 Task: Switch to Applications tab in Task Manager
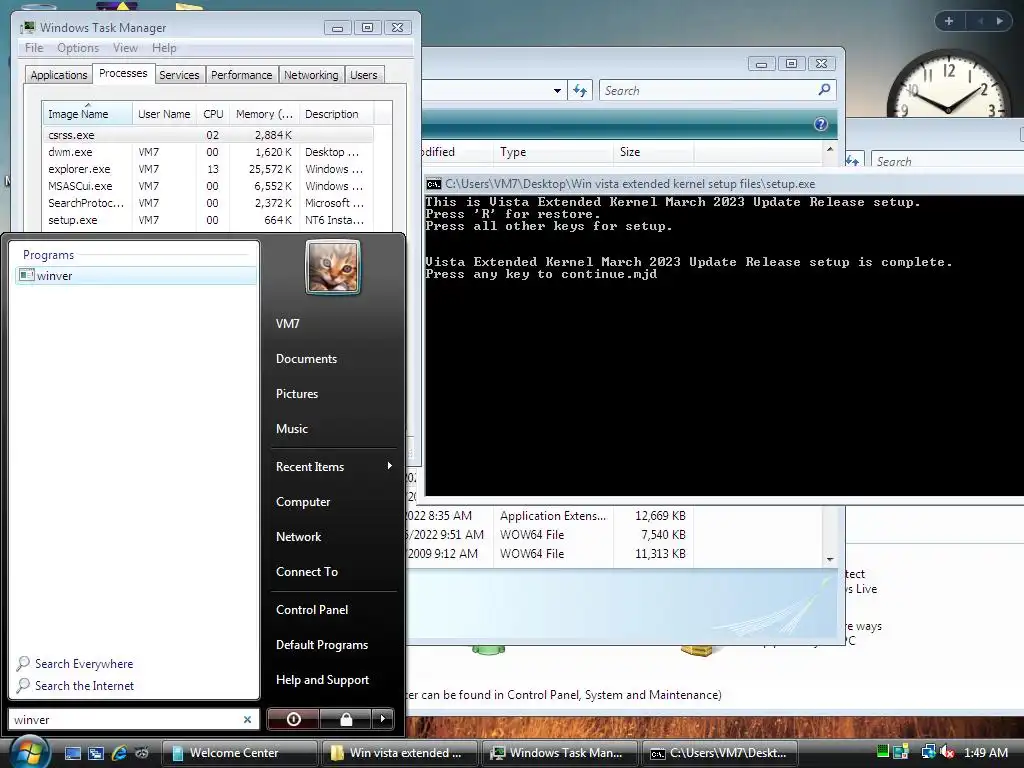pos(59,75)
